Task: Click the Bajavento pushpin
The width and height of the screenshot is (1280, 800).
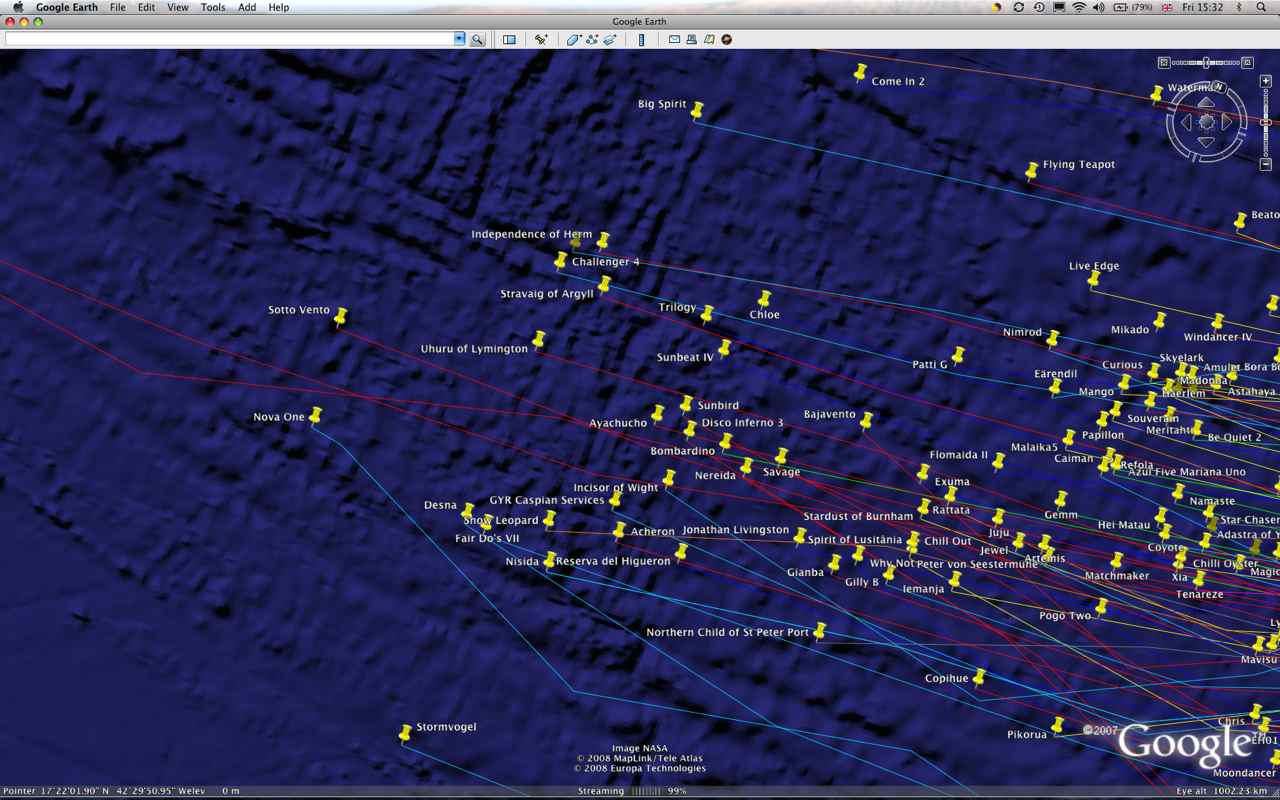Action: pyautogui.click(x=866, y=421)
